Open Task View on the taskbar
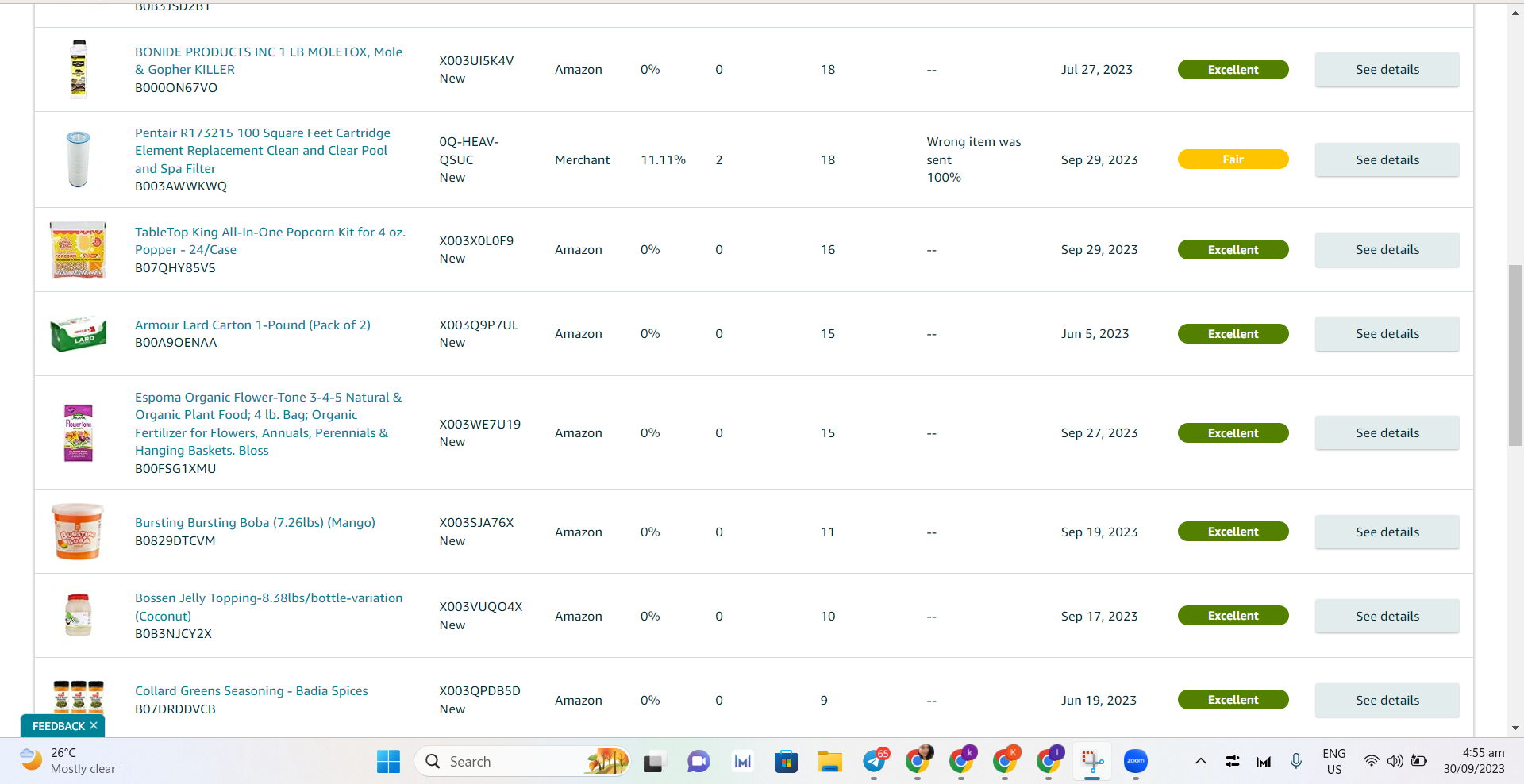Image resolution: width=1524 pixels, height=784 pixels. tap(653, 762)
